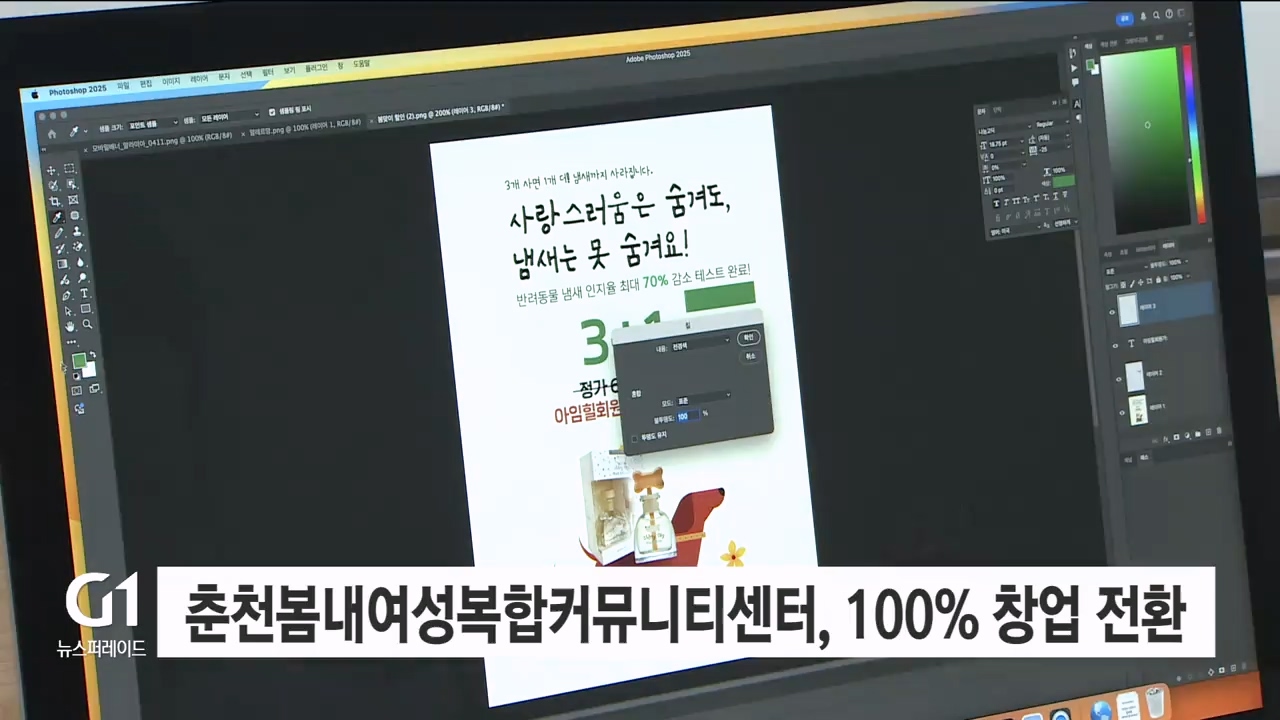The height and width of the screenshot is (720, 1280).
Task: Hide the top selected layer via eye icon
Action: tap(1113, 311)
